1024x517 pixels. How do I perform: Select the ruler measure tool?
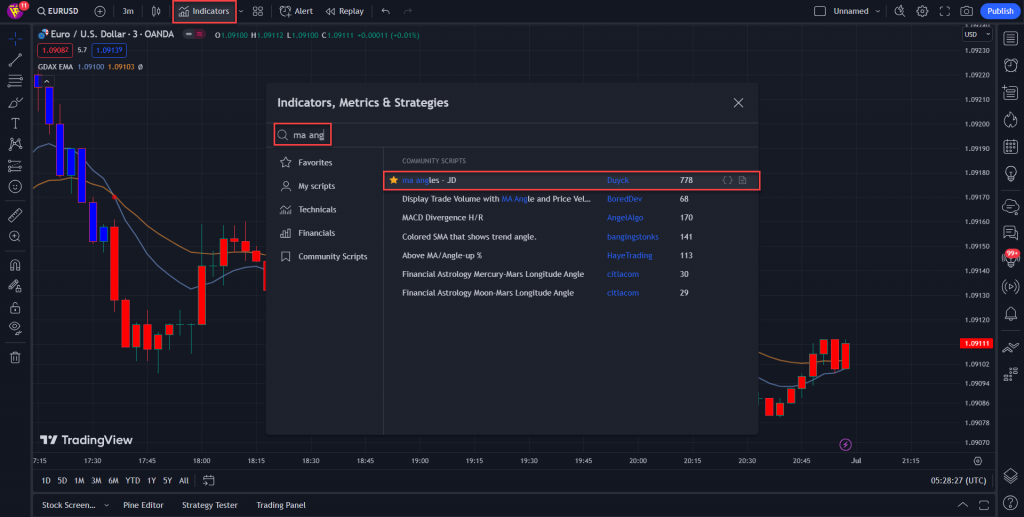[15, 215]
